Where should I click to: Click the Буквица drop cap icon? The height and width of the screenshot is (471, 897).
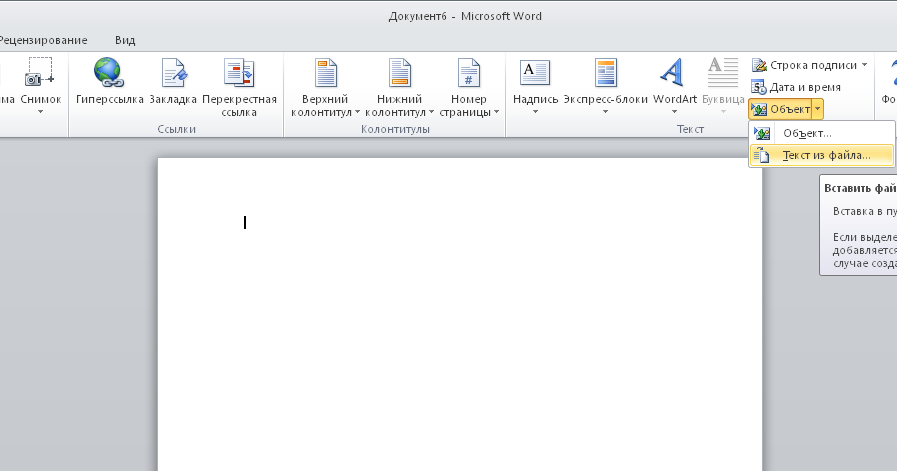pyautogui.click(x=723, y=73)
